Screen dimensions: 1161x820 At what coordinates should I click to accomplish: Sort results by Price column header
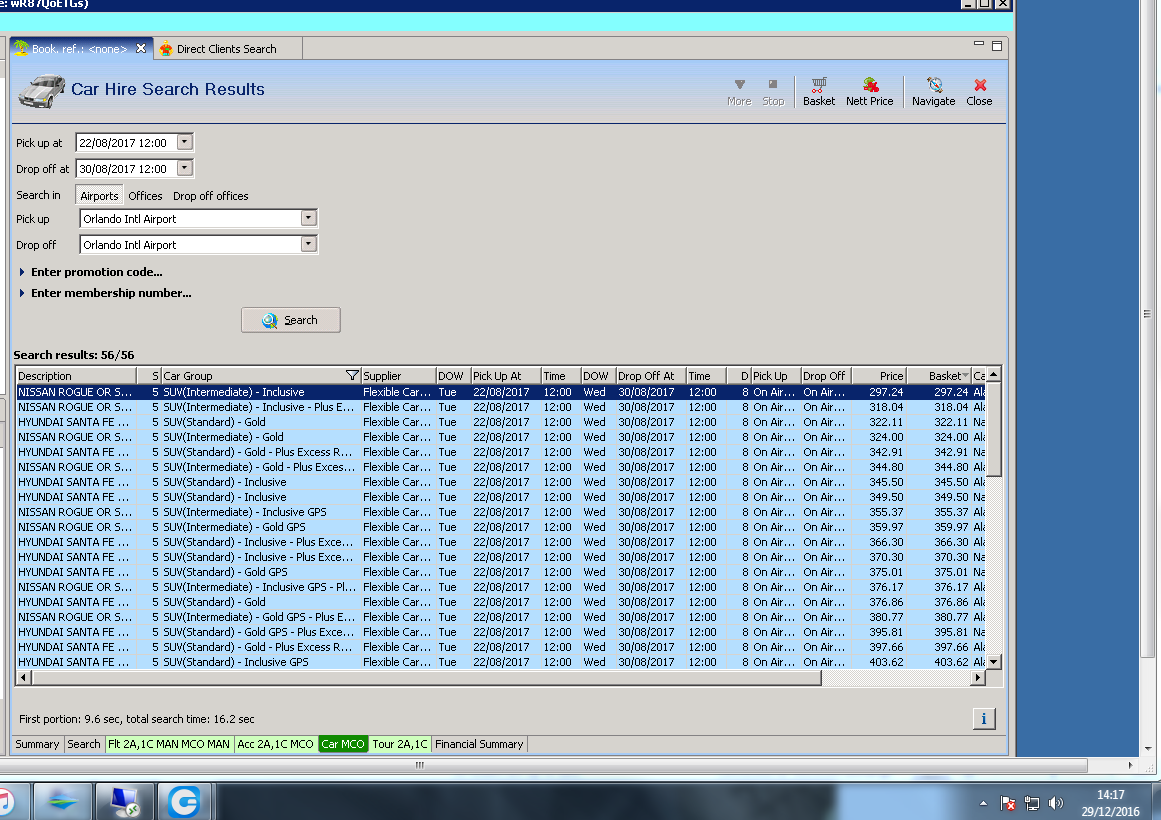878,376
